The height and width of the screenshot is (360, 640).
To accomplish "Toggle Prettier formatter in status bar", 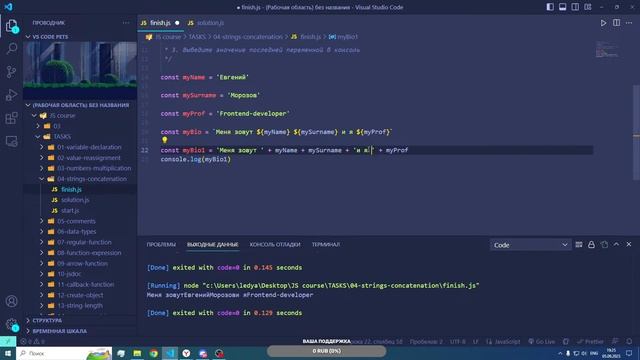I will pyautogui.click(x=590, y=341).
